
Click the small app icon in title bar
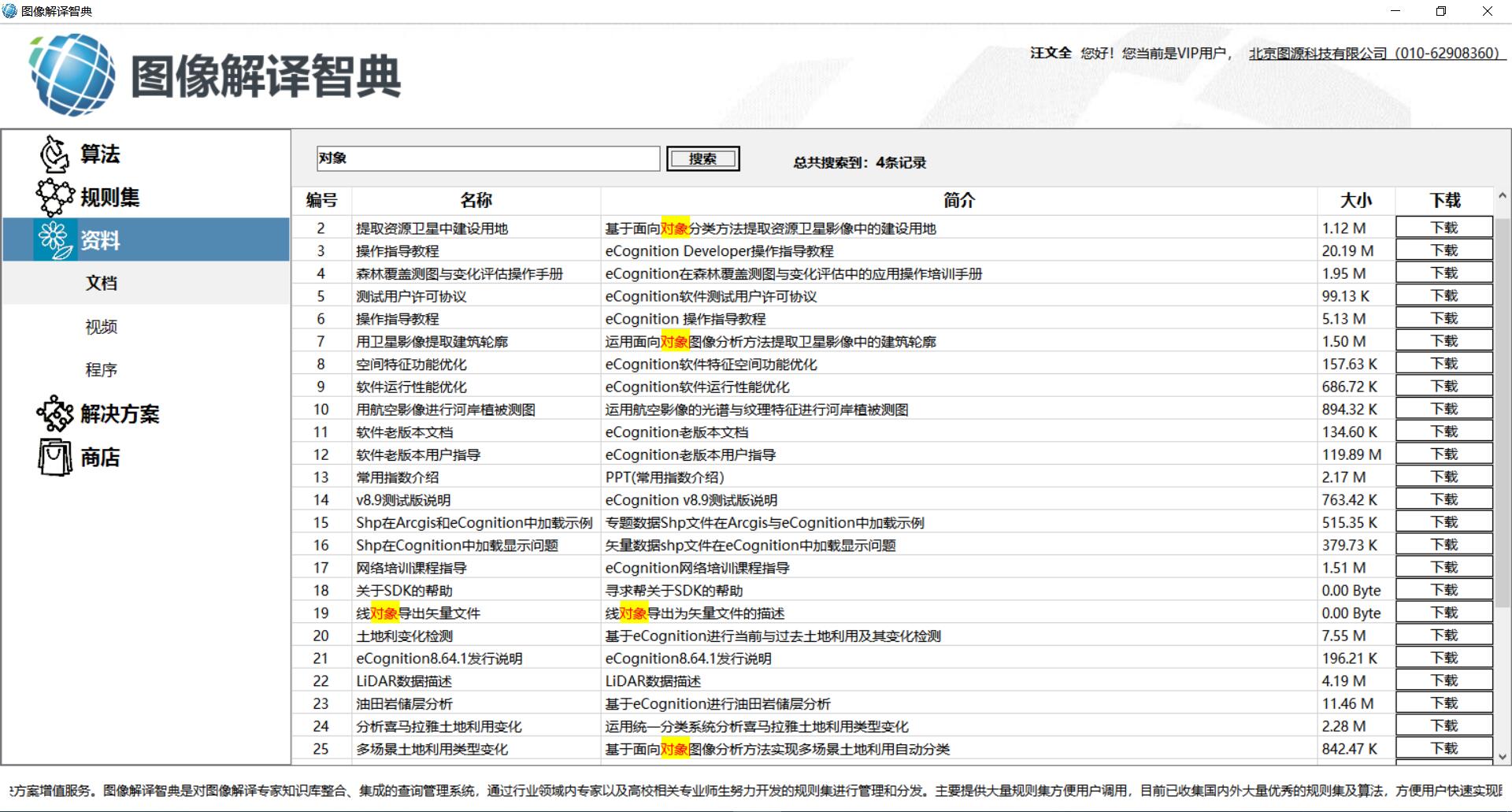click(9, 11)
